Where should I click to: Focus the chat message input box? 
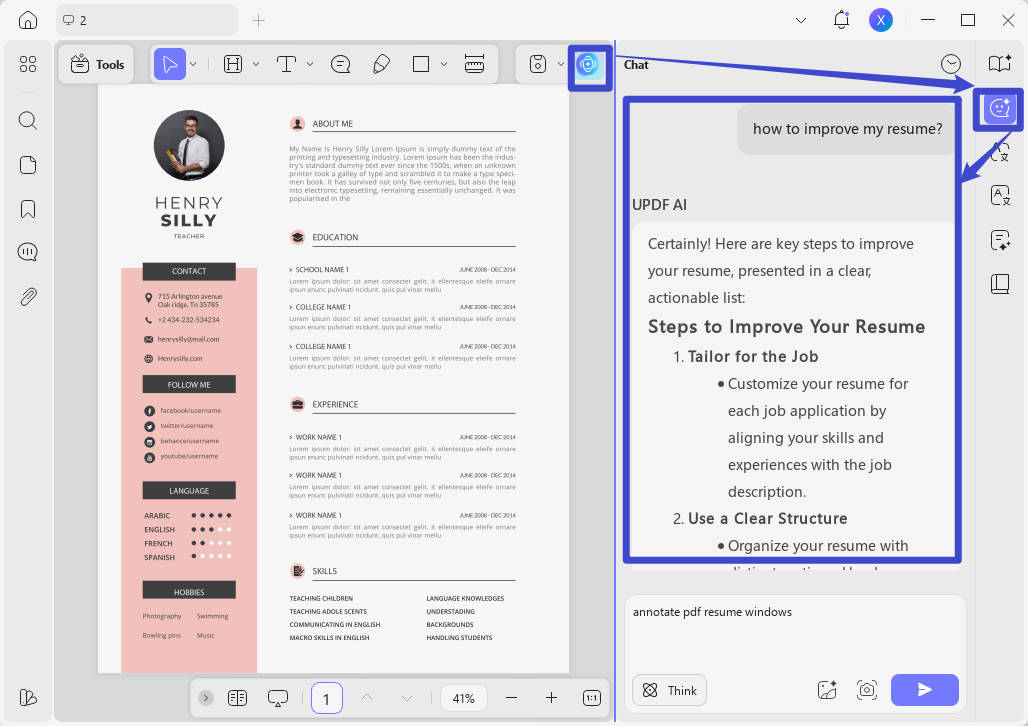[795, 632]
